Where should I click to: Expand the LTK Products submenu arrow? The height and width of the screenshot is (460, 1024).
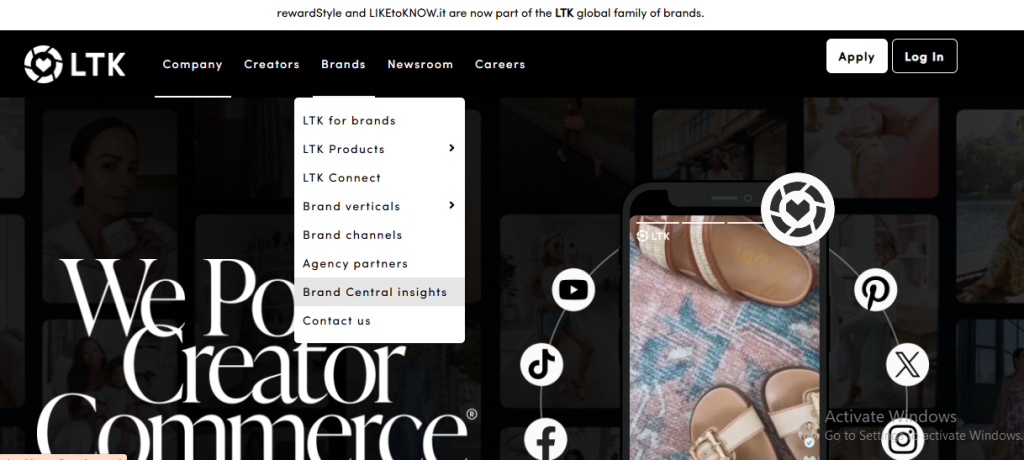click(x=451, y=149)
